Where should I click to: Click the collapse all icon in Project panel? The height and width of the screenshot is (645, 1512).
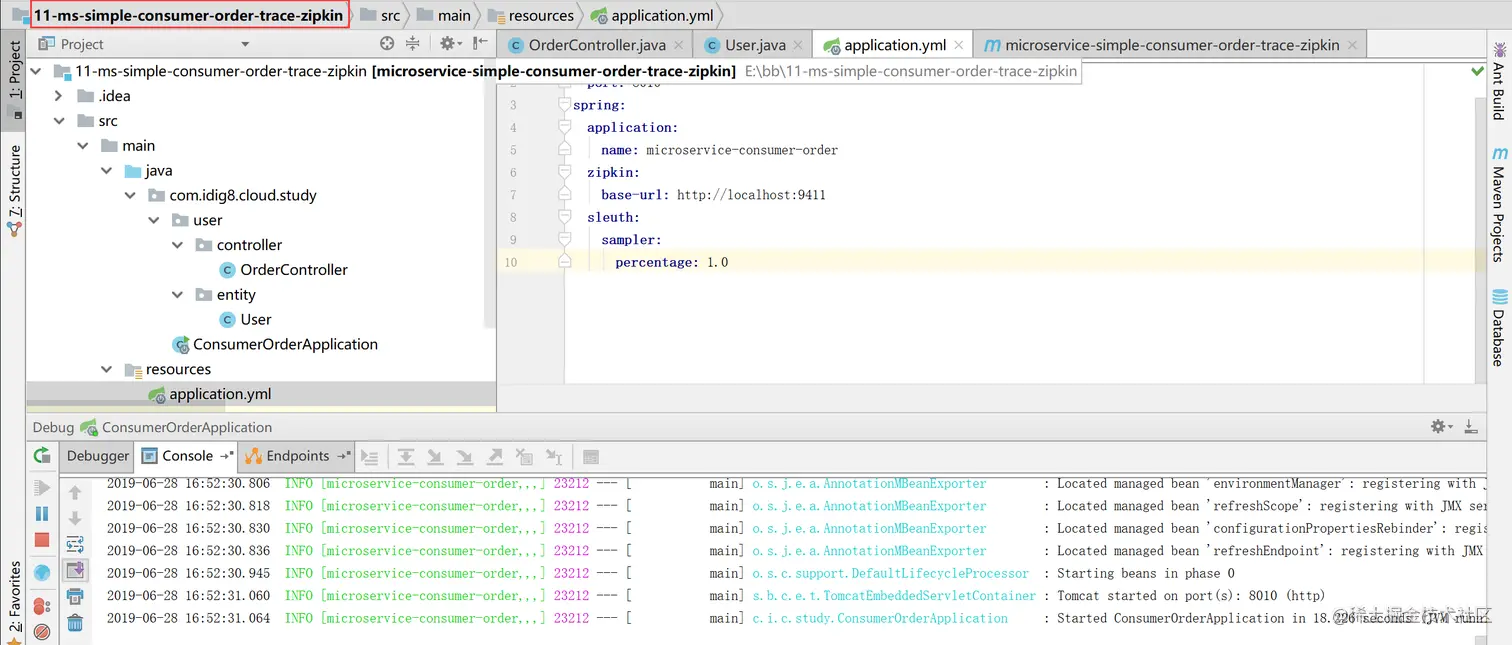(413, 43)
